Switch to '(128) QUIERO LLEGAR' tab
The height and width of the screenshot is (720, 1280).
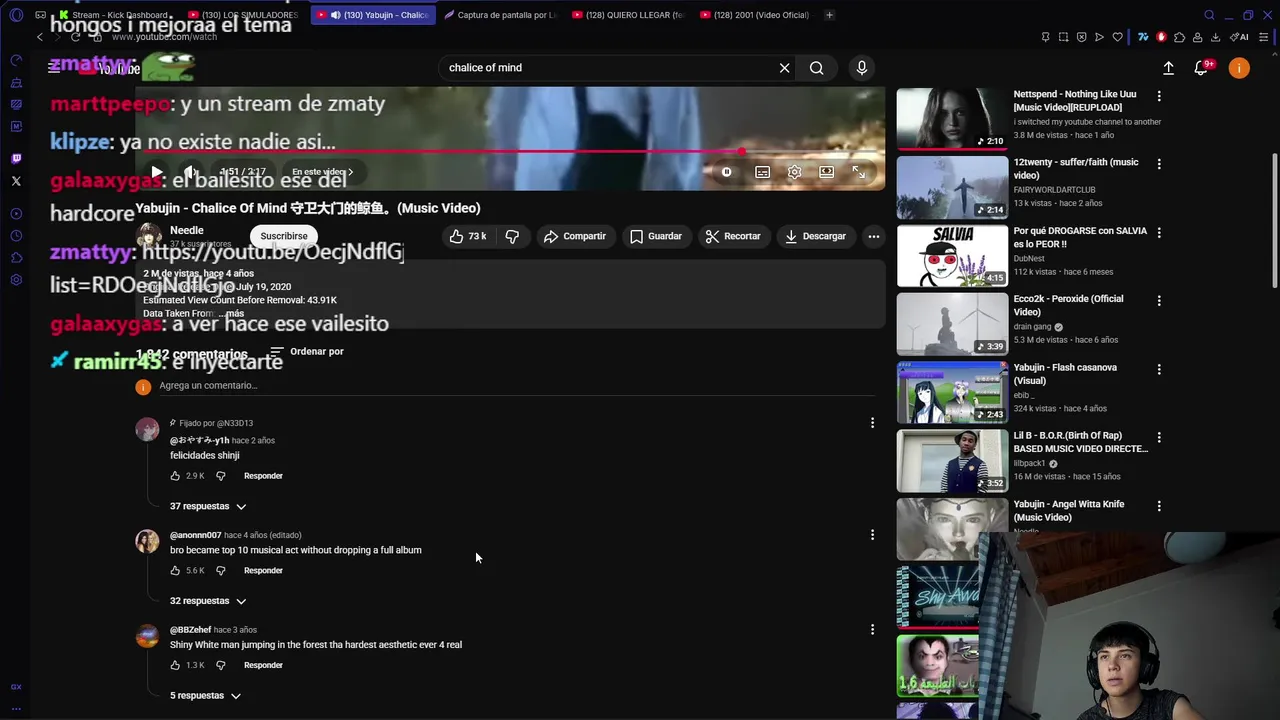coord(629,15)
